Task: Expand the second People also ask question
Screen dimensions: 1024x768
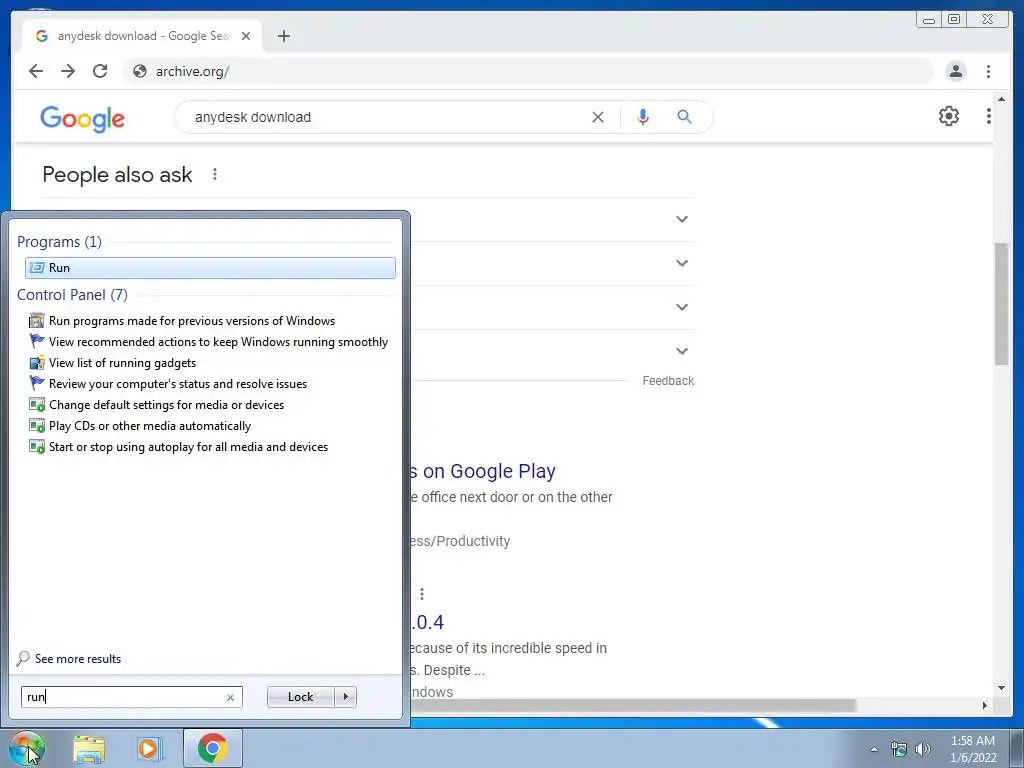Action: point(682,263)
